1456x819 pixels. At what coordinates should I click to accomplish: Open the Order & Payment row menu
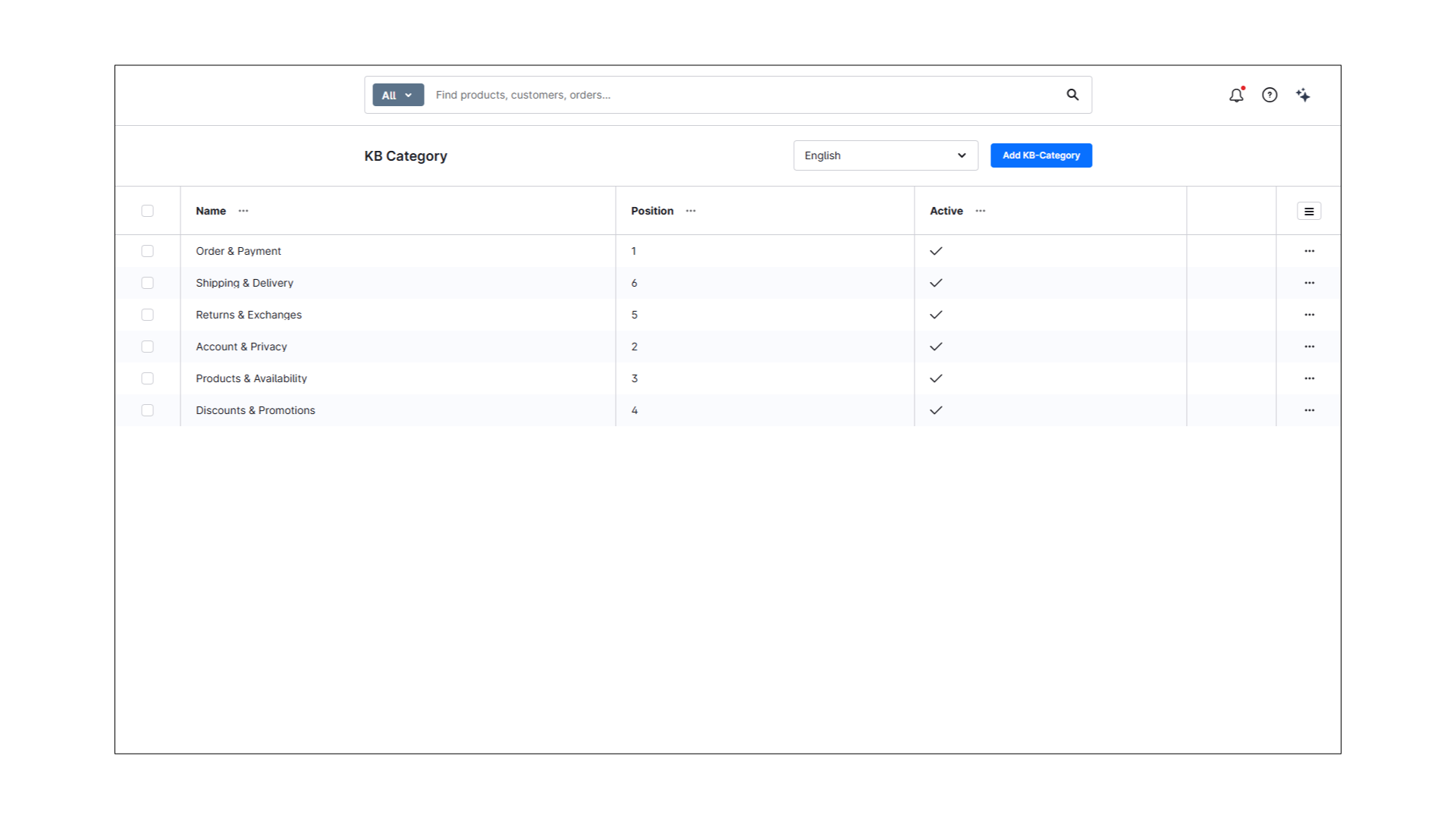[x=1309, y=251]
